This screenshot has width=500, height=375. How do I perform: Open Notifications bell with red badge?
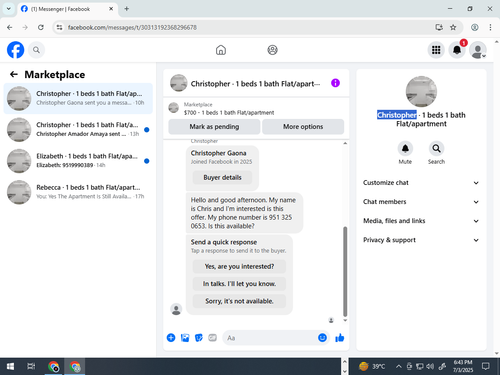tap(457, 50)
